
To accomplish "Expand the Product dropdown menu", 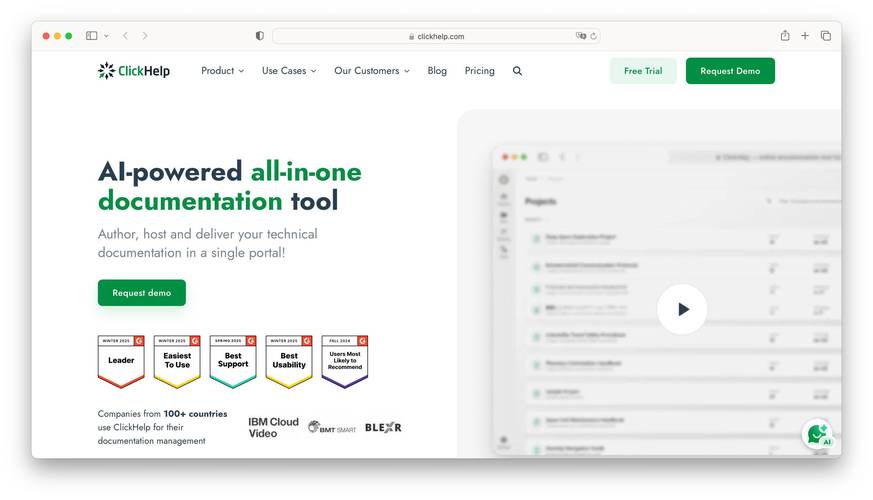I will (x=222, y=71).
